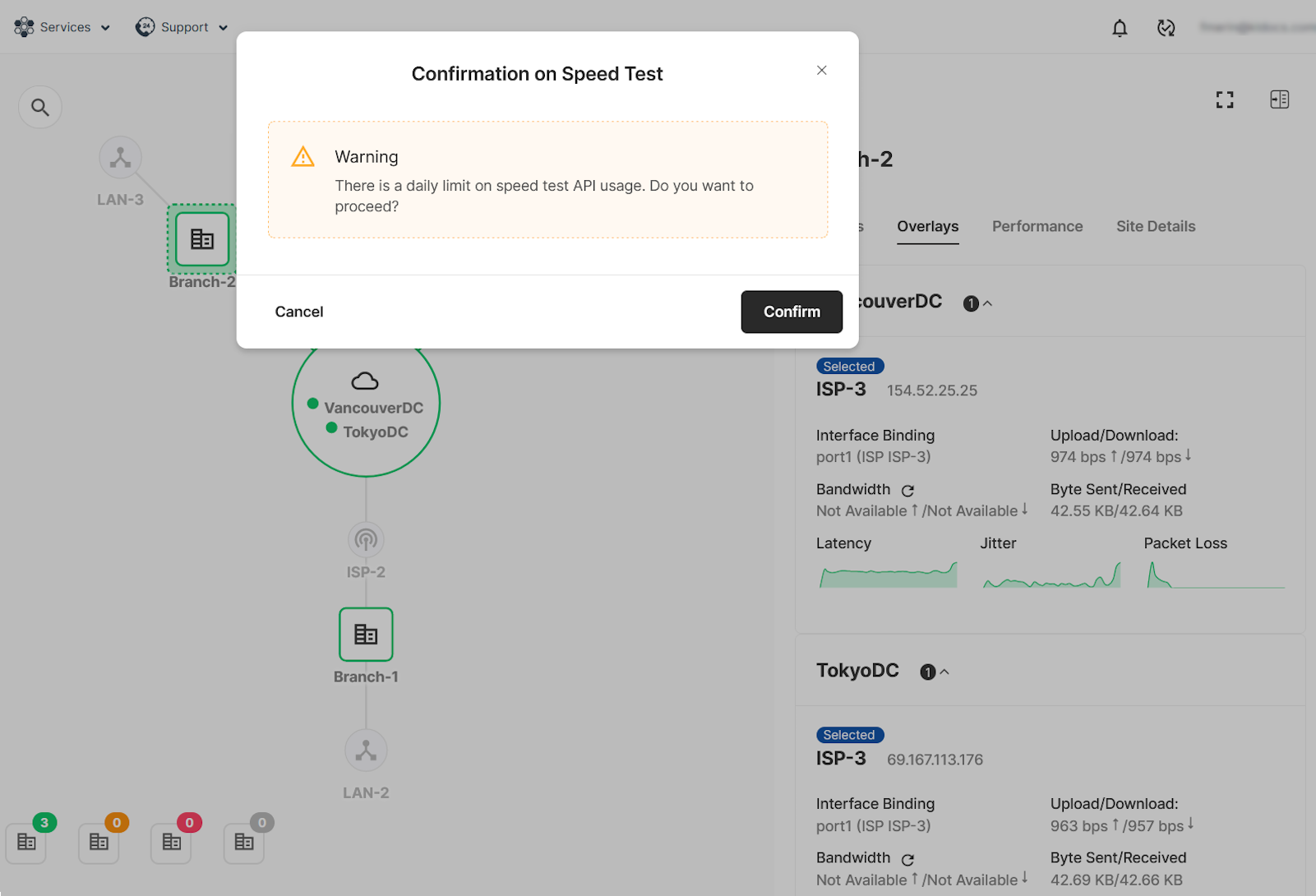
Task: Filter sites with red badge count 0
Action: click(171, 842)
